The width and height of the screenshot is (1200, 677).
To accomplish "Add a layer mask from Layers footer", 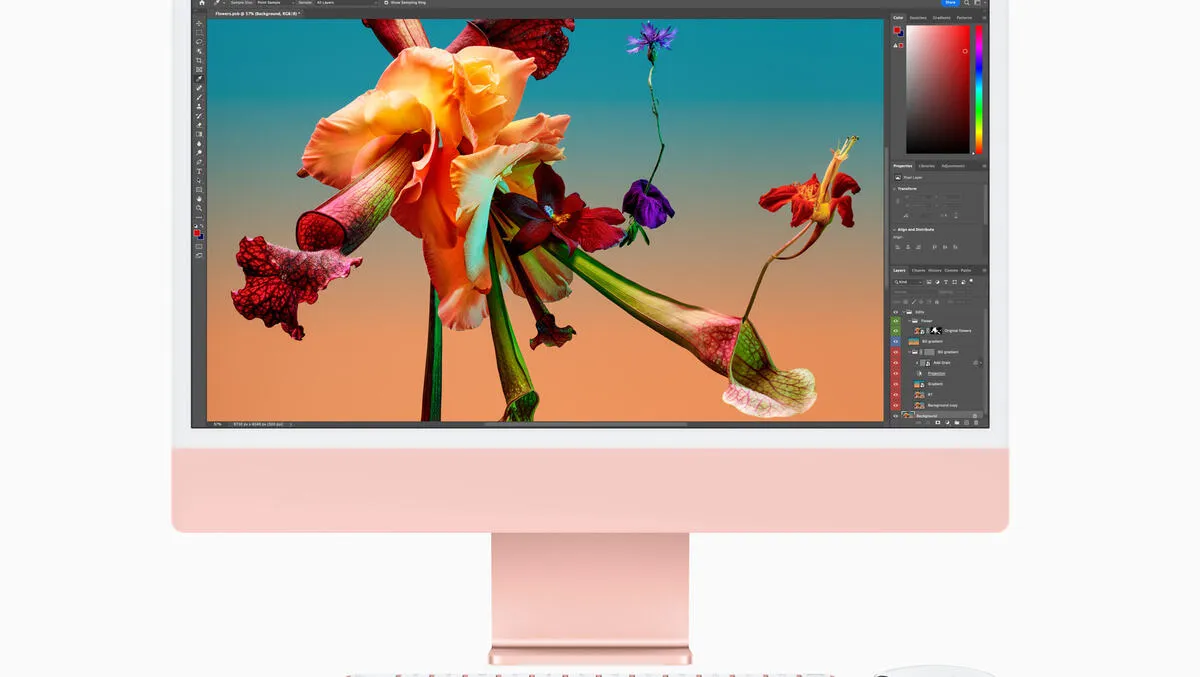I will 938,423.
